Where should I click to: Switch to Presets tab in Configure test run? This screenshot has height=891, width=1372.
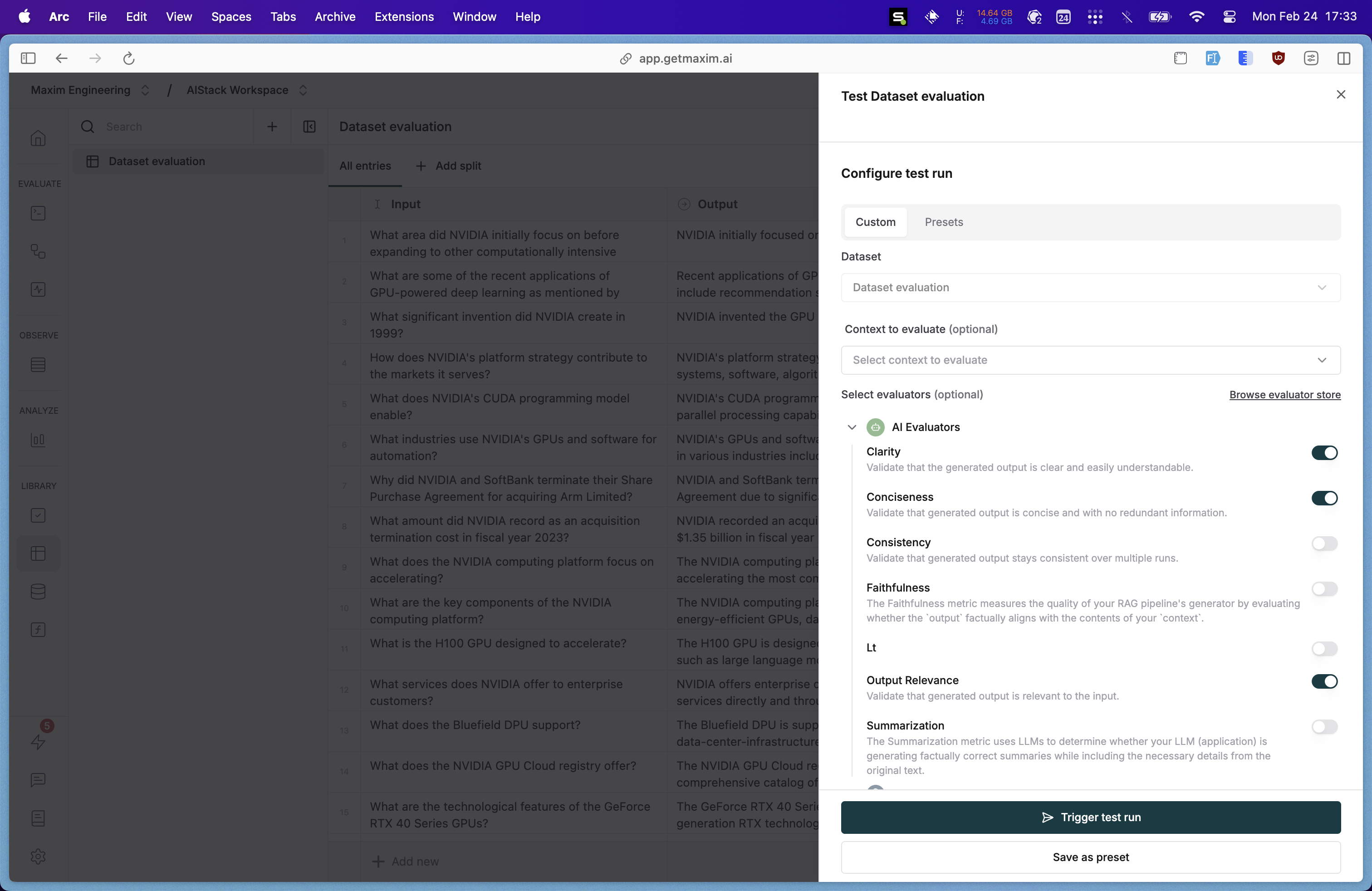(943, 222)
